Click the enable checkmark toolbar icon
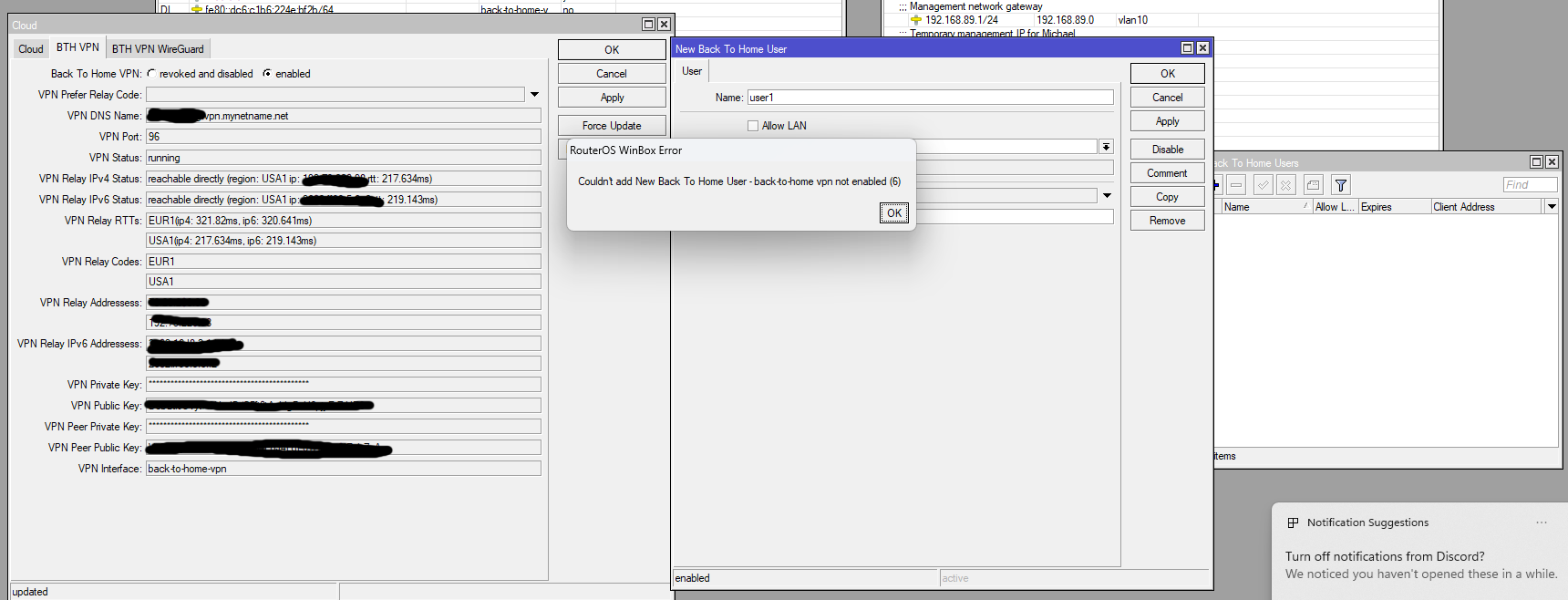Viewport: 1568px width, 600px height. [1263, 185]
